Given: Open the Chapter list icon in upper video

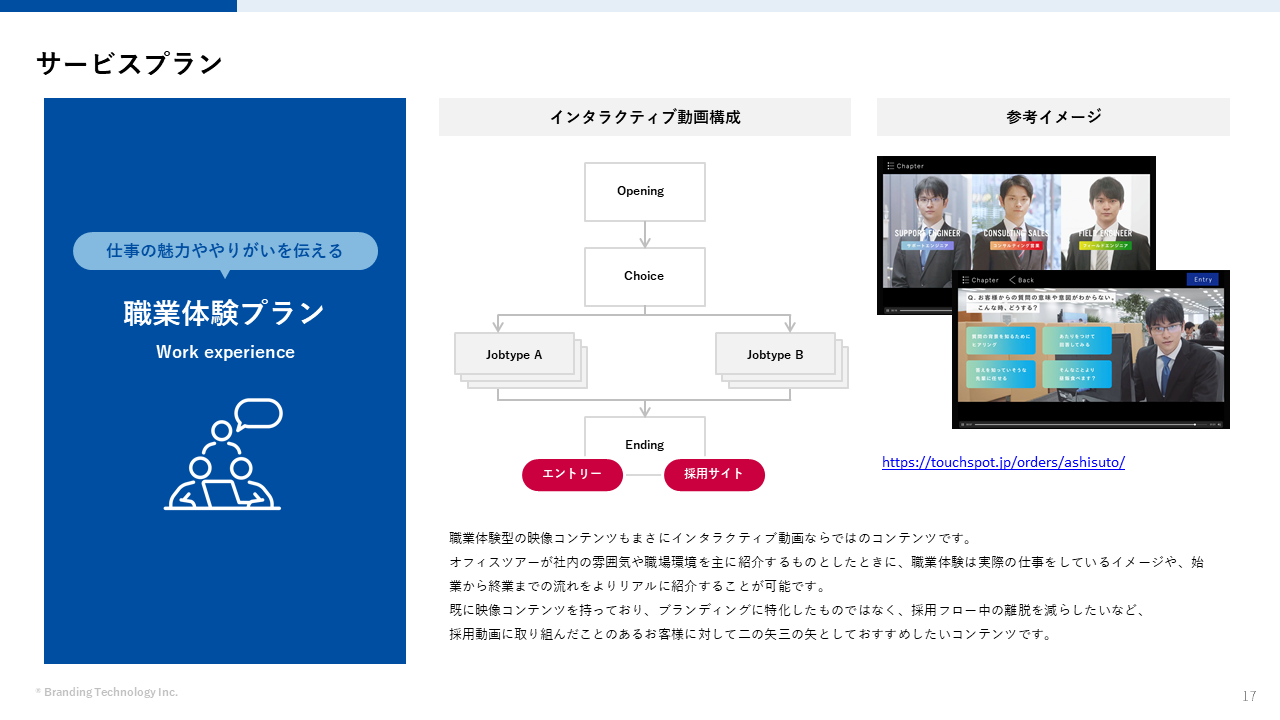Looking at the screenshot, I should [888, 166].
